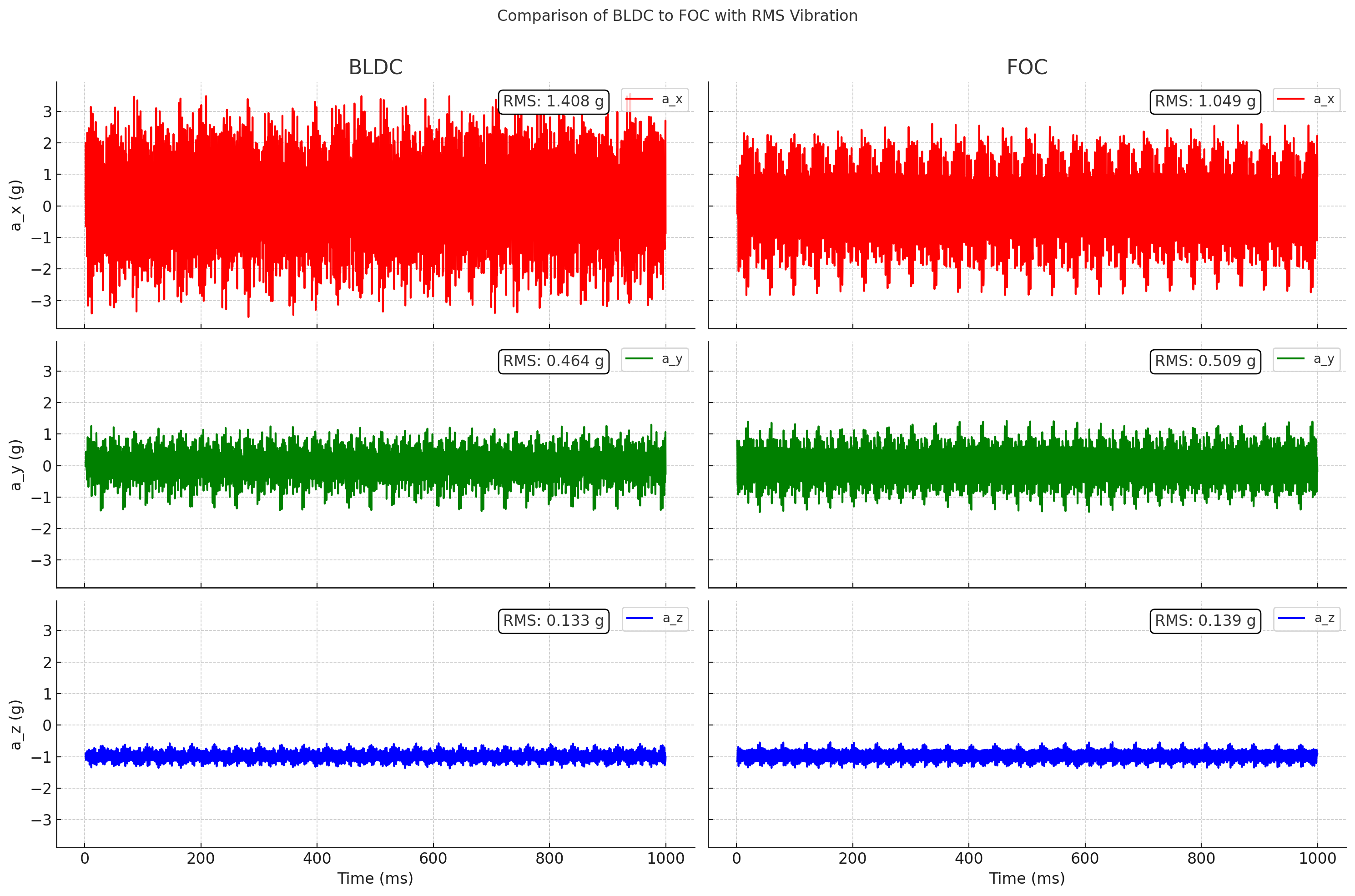Click the a_x legend in BLDC plot
The image size is (1355, 896).
click(655, 100)
